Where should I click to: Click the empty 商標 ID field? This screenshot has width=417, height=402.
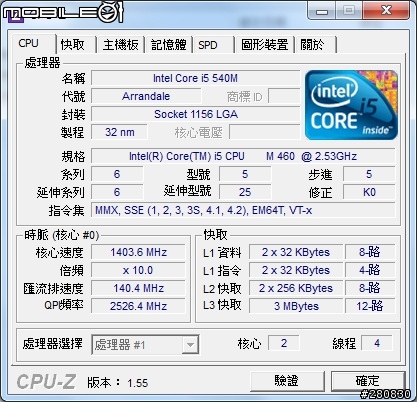[284, 96]
